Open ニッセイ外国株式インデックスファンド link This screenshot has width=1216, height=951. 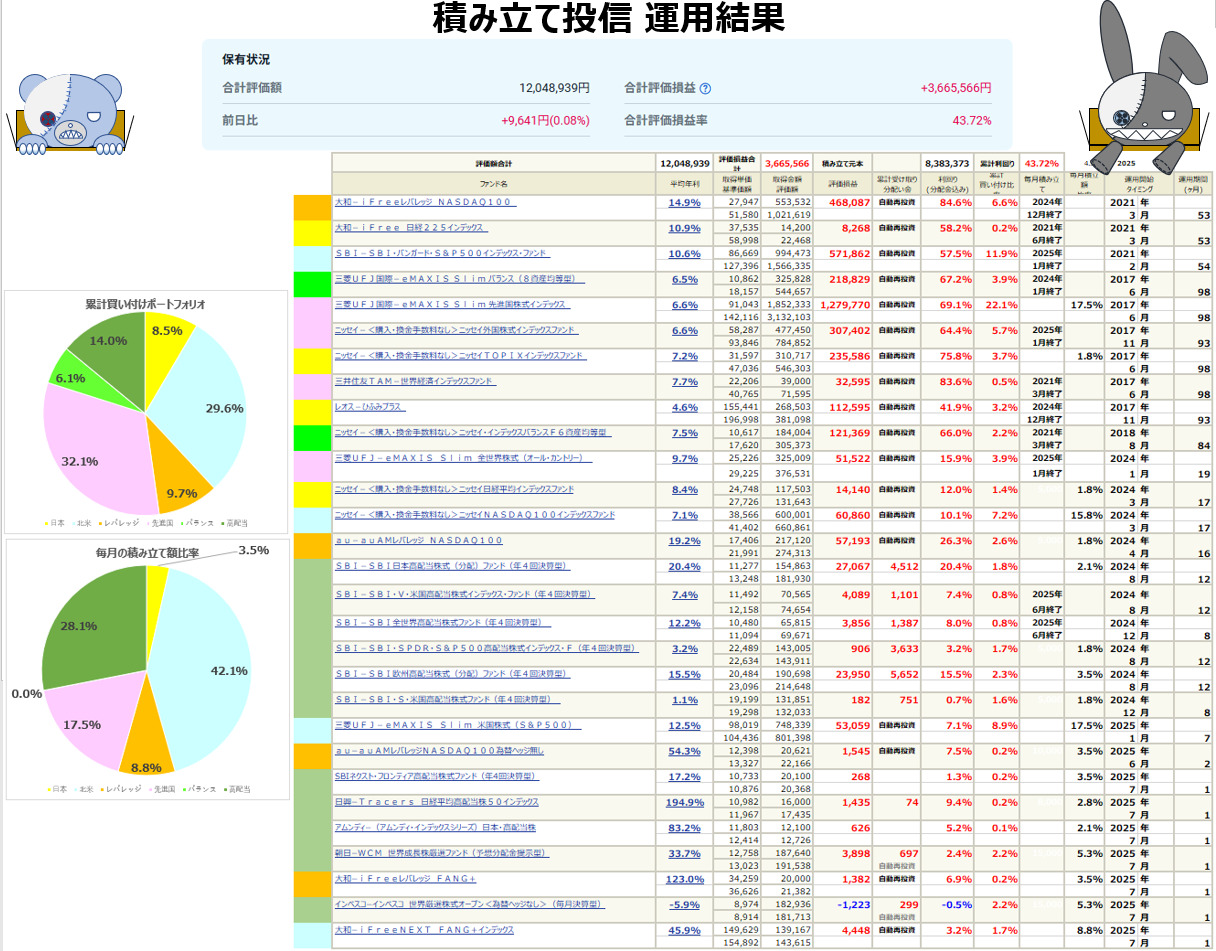click(x=455, y=330)
